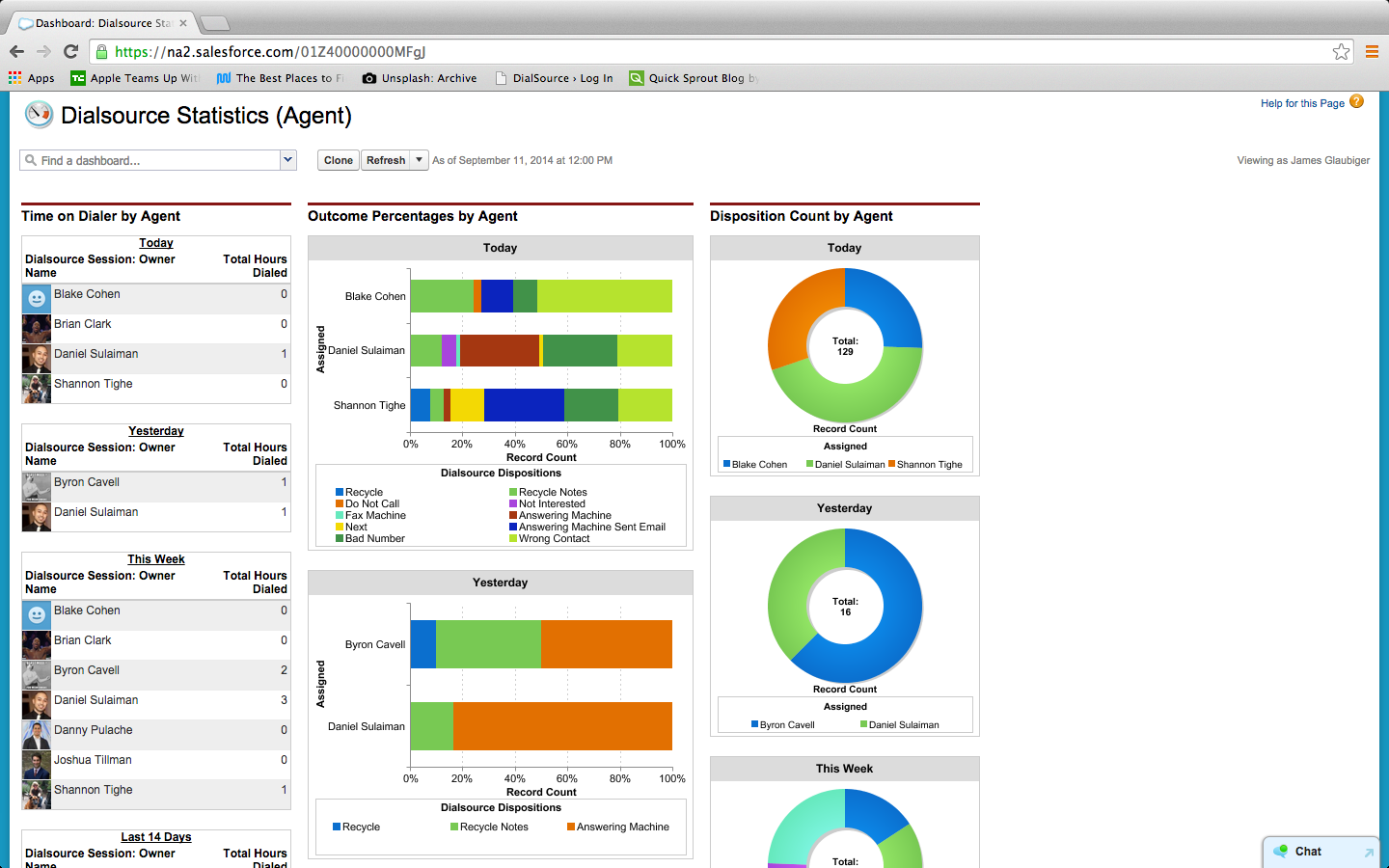The width and height of the screenshot is (1389, 868).
Task: Click into the Find a dashboard search field
Action: click(154, 160)
